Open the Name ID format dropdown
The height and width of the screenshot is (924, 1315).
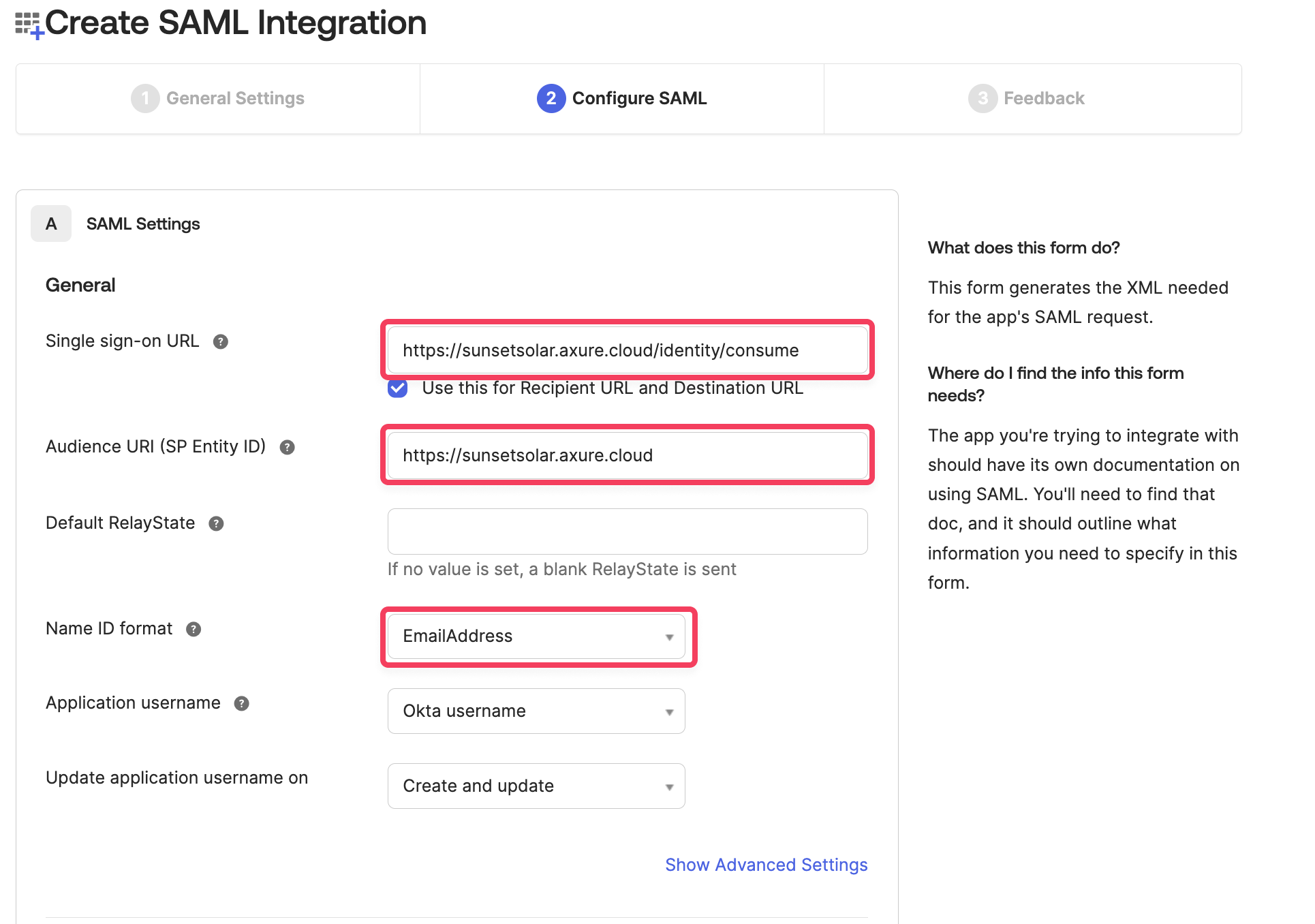tap(536, 636)
